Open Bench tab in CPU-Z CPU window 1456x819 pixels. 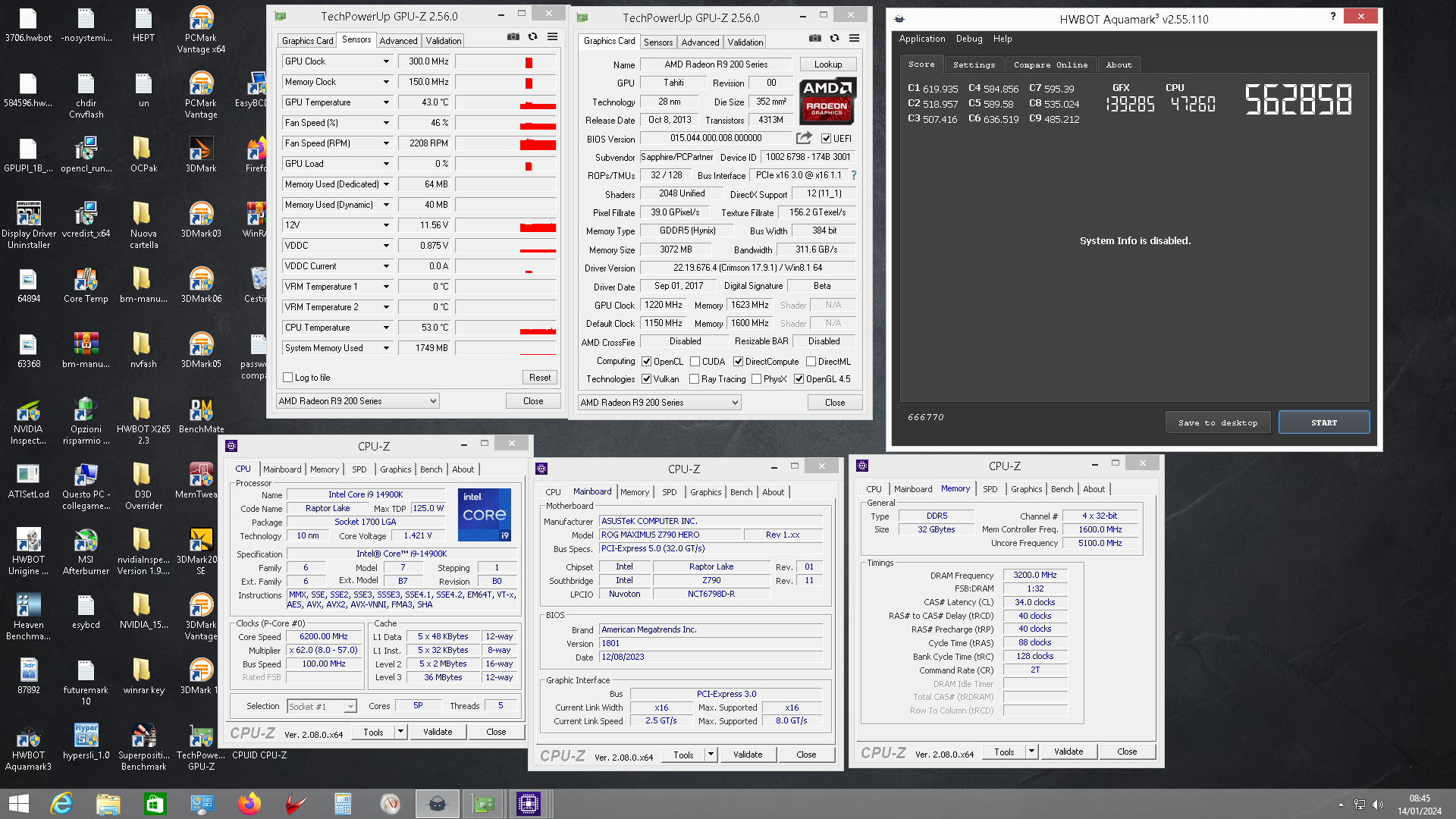pos(431,469)
